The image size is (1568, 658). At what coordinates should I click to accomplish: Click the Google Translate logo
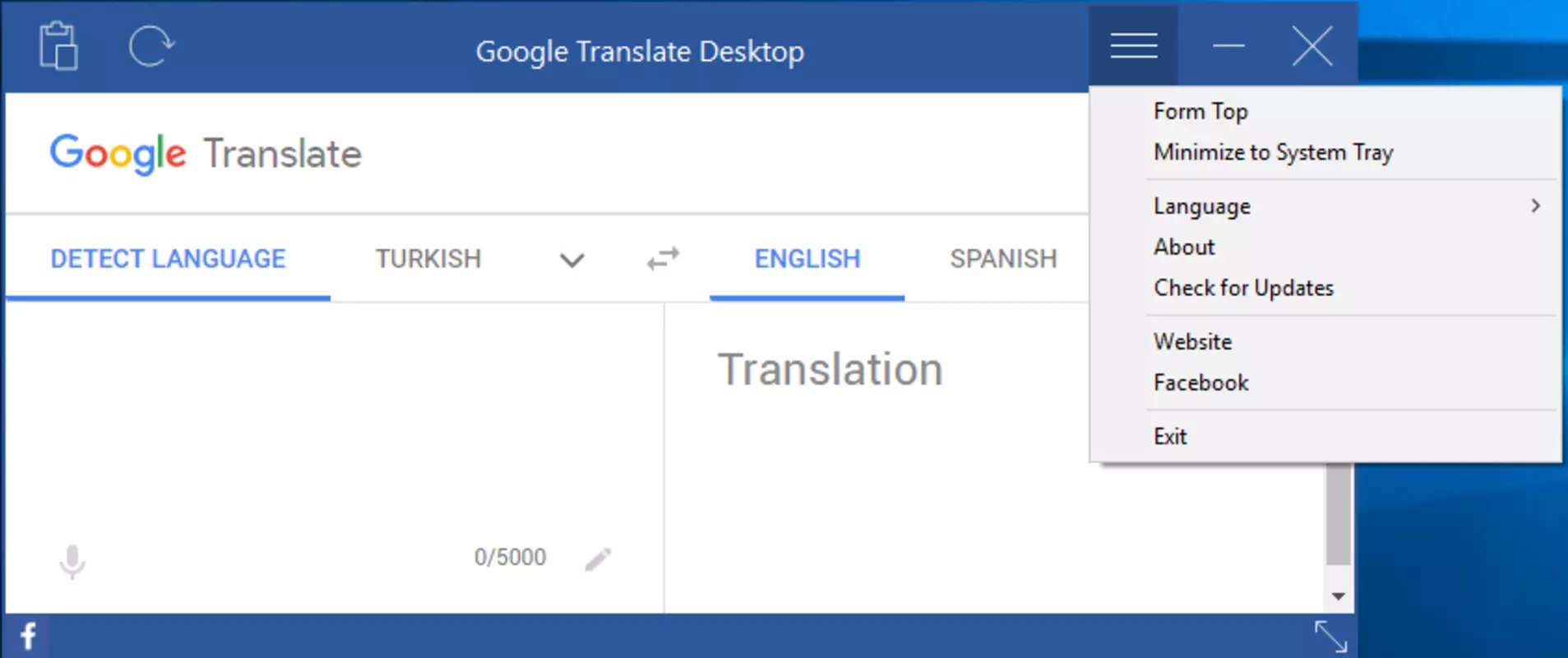206,154
